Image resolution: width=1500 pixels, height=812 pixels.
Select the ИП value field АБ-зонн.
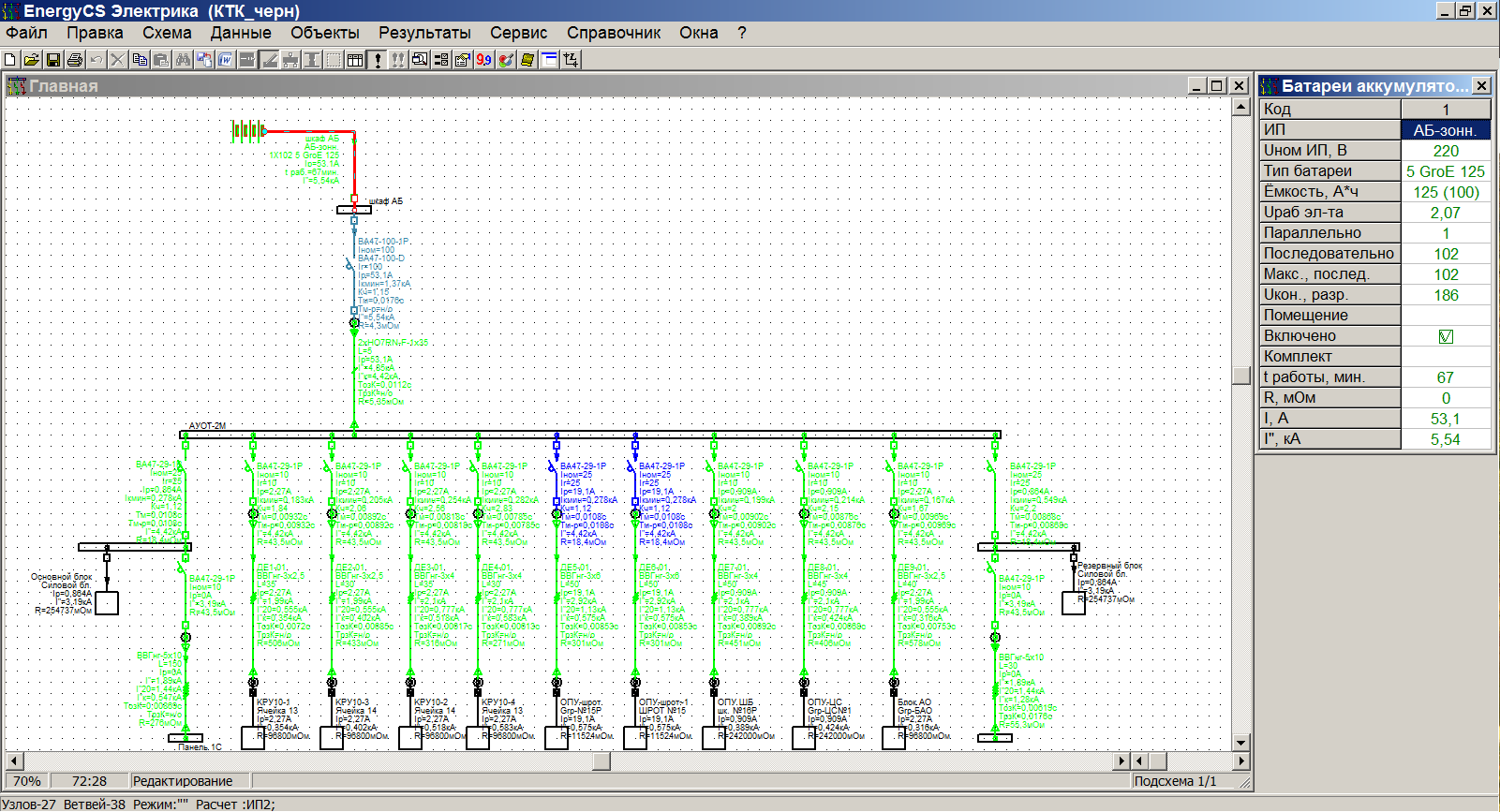pos(1446,130)
